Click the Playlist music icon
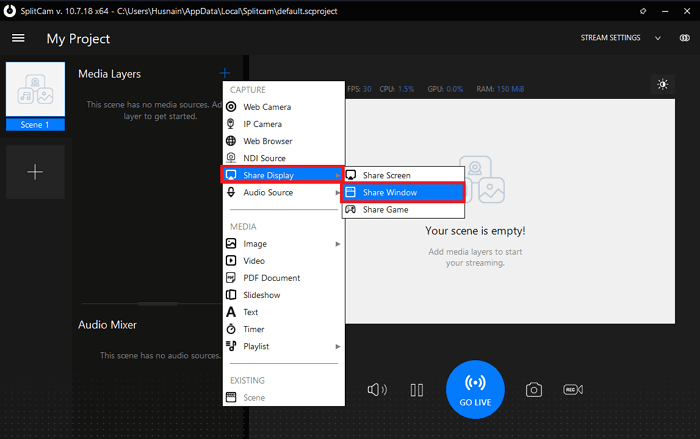700x439 pixels. pyautogui.click(x=231, y=346)
